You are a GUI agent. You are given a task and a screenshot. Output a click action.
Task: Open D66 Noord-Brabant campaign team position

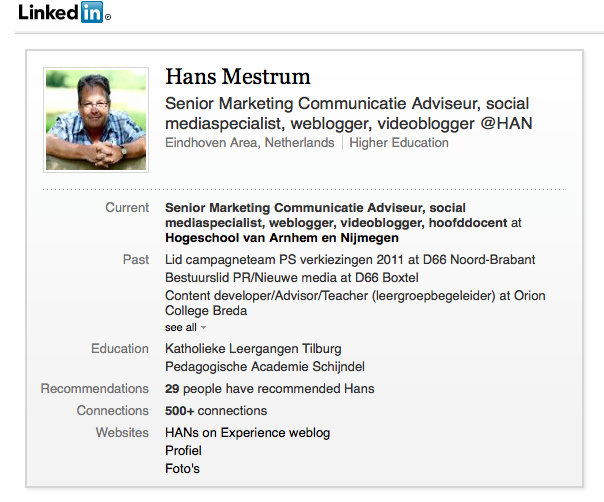point(350,260)
